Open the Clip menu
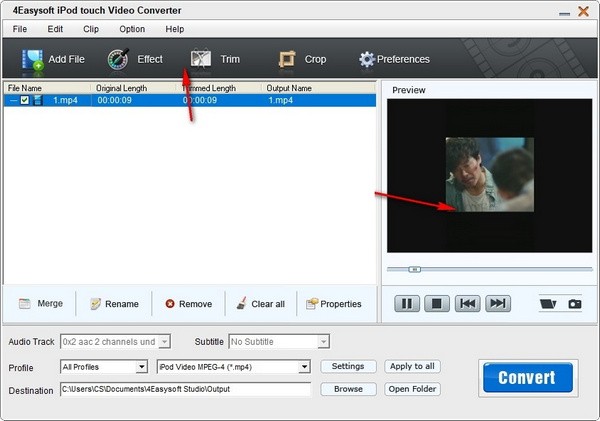The height and width of the screenshot is (421, 600). point(91,29)
